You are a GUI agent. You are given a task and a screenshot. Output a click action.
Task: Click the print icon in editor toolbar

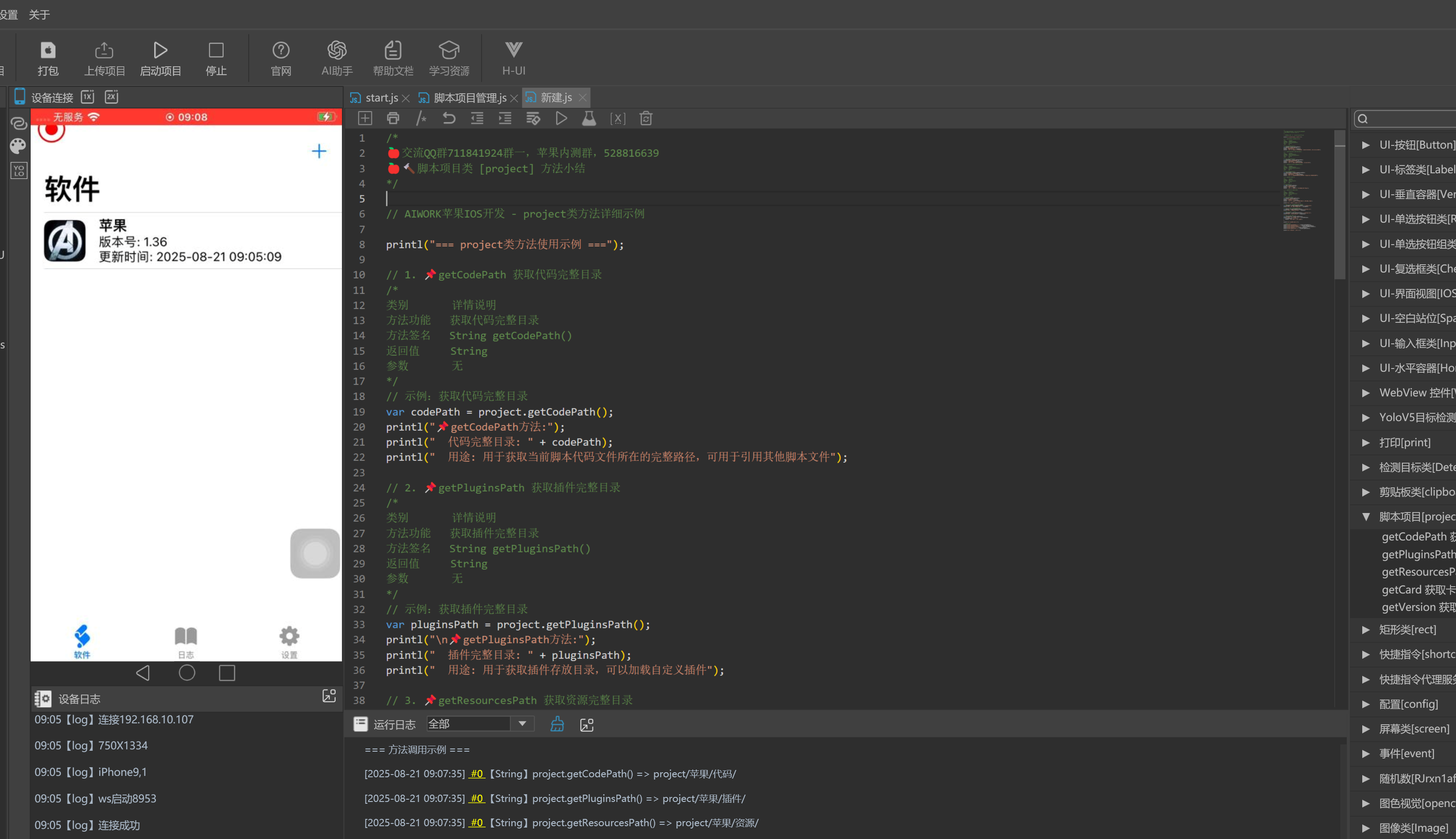coord(393,118)
